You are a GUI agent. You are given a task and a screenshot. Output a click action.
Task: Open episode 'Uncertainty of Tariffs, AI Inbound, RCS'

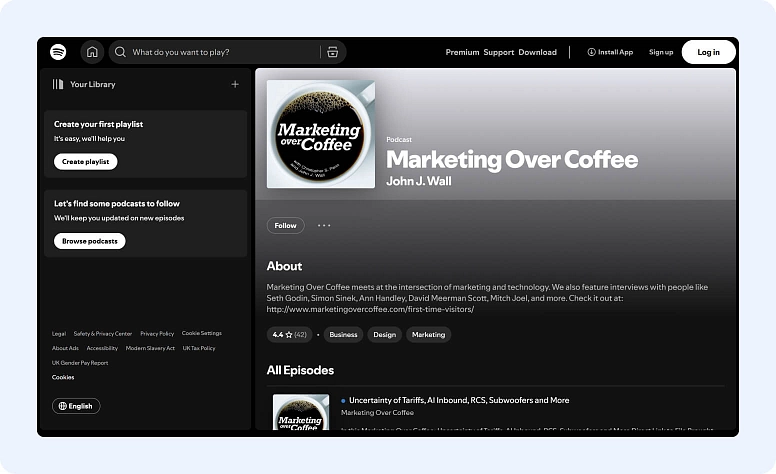(x=459, y=400)
